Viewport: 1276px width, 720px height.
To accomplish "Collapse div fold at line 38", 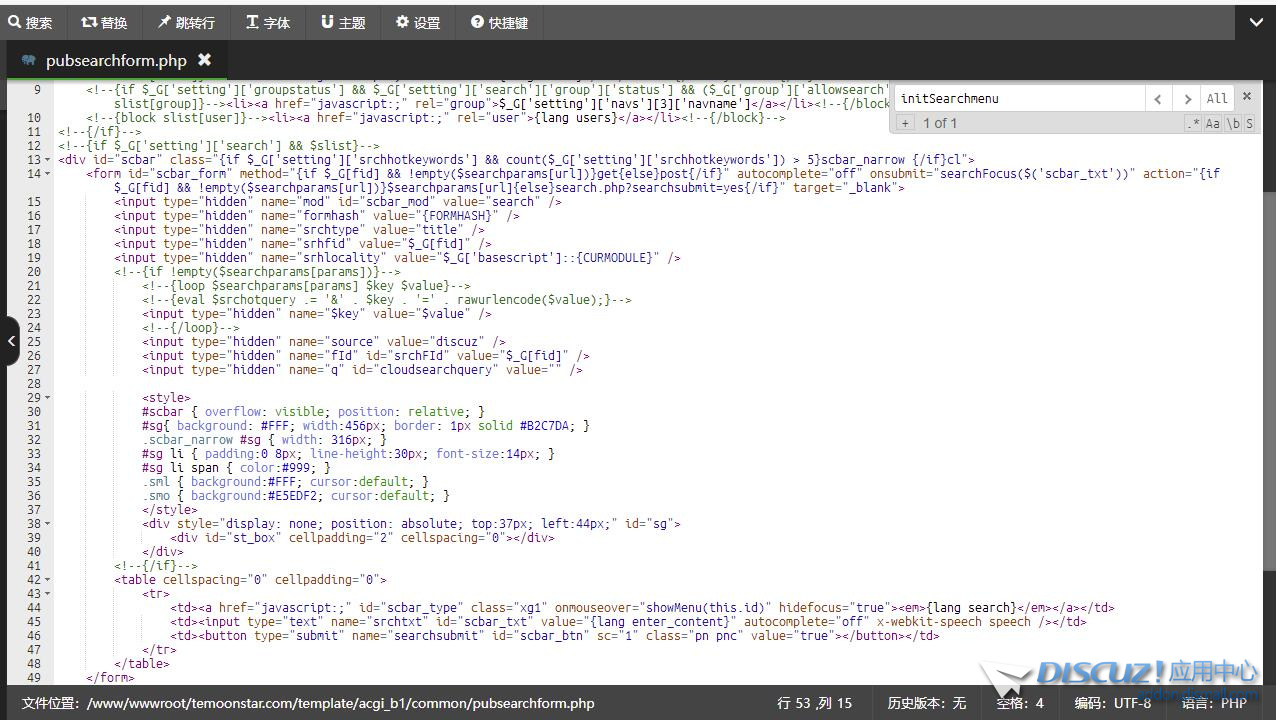I will pos(47,524).
